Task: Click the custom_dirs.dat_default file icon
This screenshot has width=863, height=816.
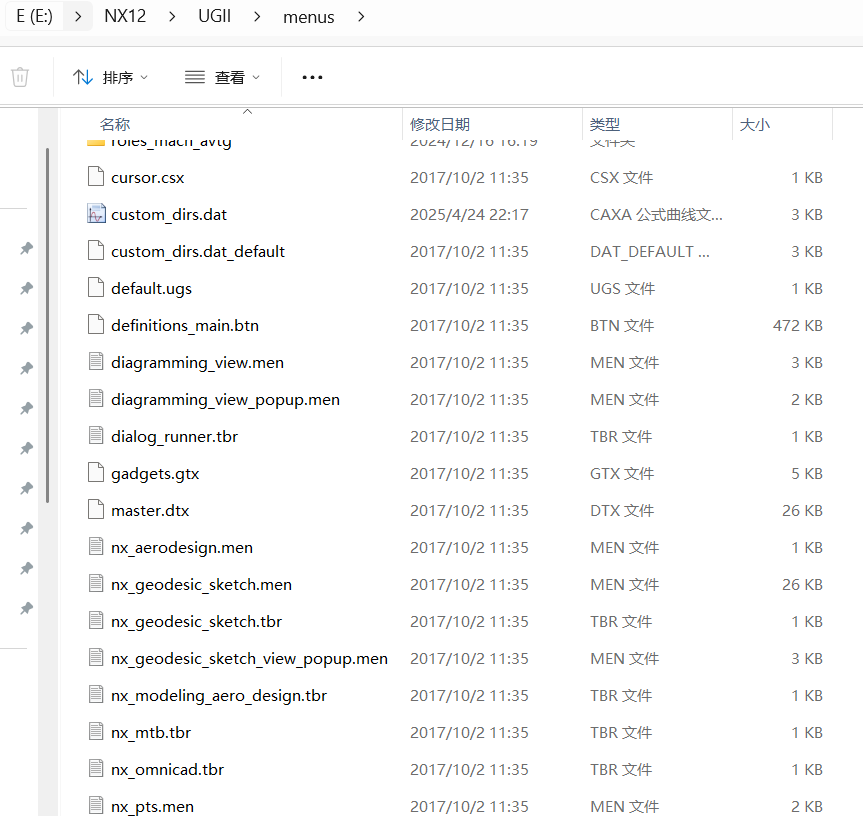Action: pyautogui.click(x=96, y=250)
